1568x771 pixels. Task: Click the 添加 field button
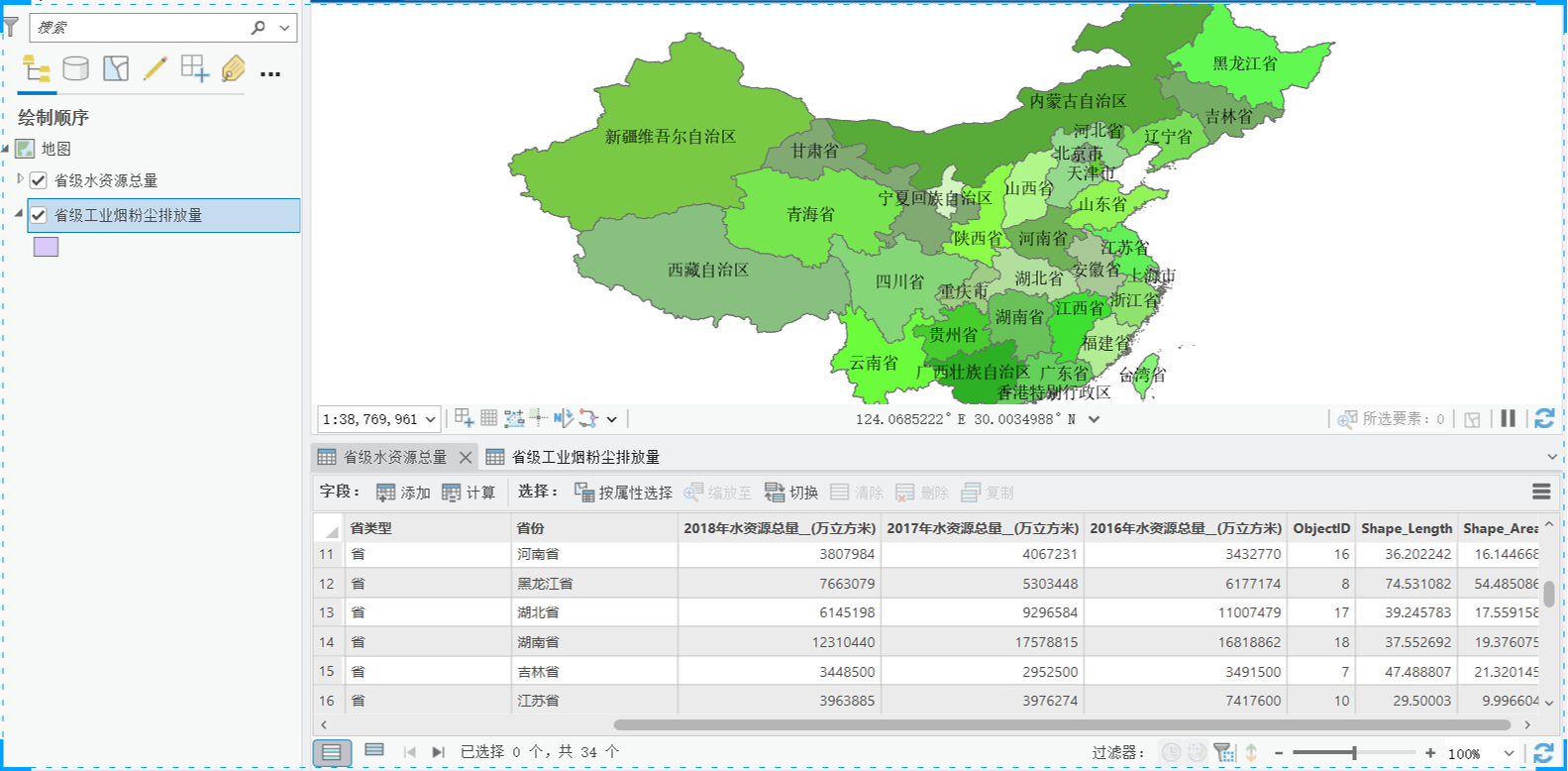point(403,493)
